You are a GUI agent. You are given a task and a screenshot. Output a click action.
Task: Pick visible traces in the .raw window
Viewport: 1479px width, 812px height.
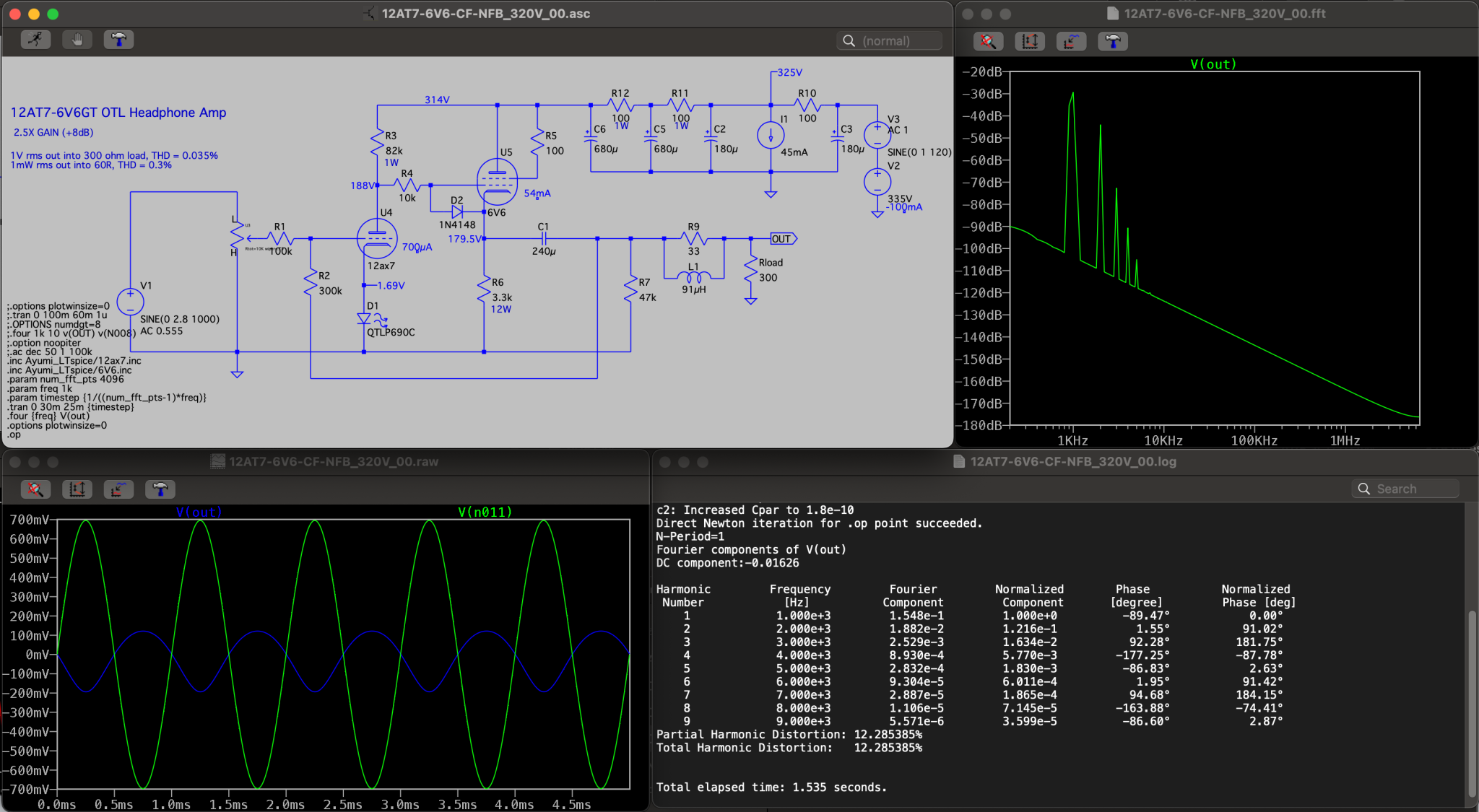pyautogui.click(x=118, y=489)
